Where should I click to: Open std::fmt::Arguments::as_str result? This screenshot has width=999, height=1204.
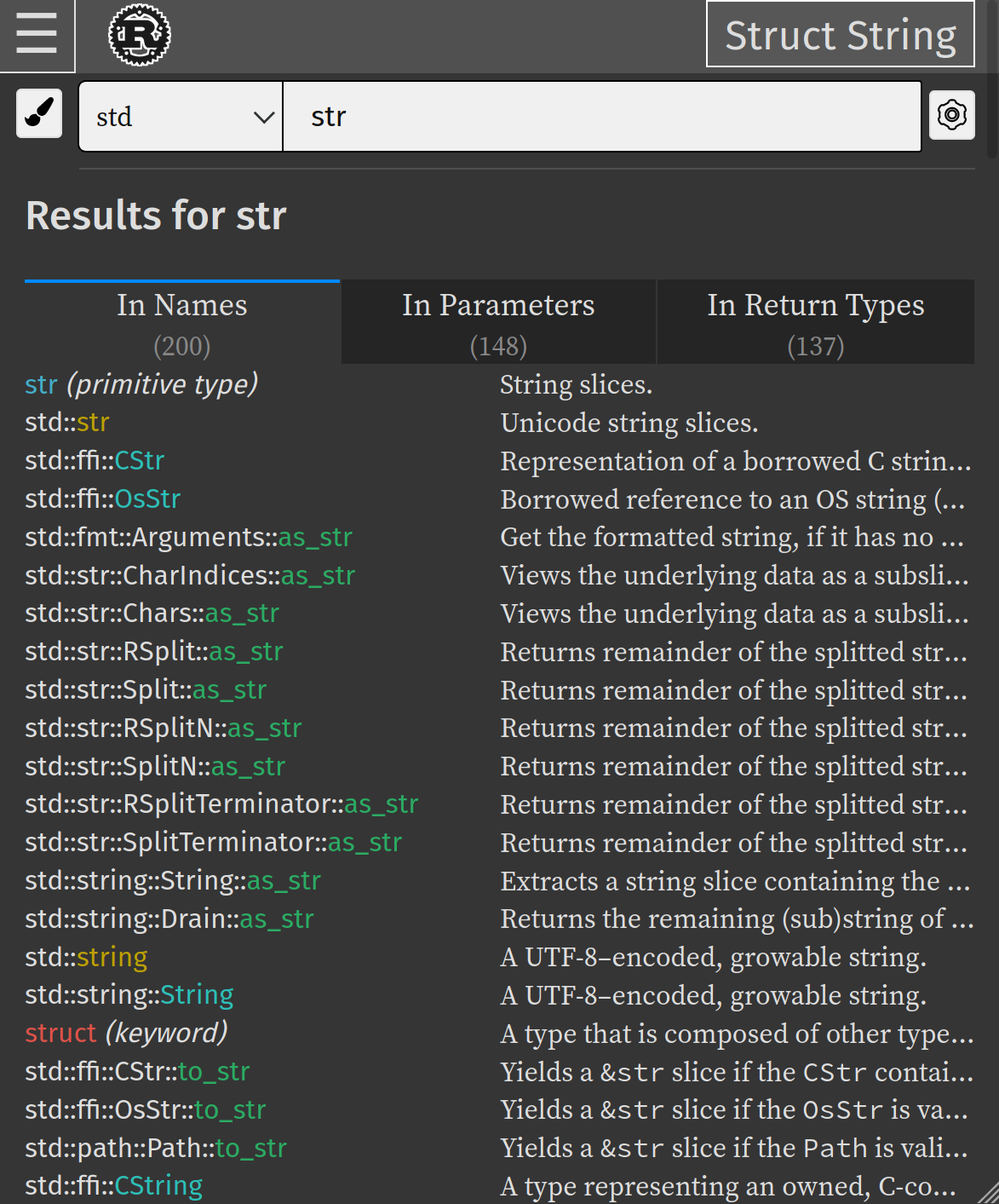click(188, 537)
